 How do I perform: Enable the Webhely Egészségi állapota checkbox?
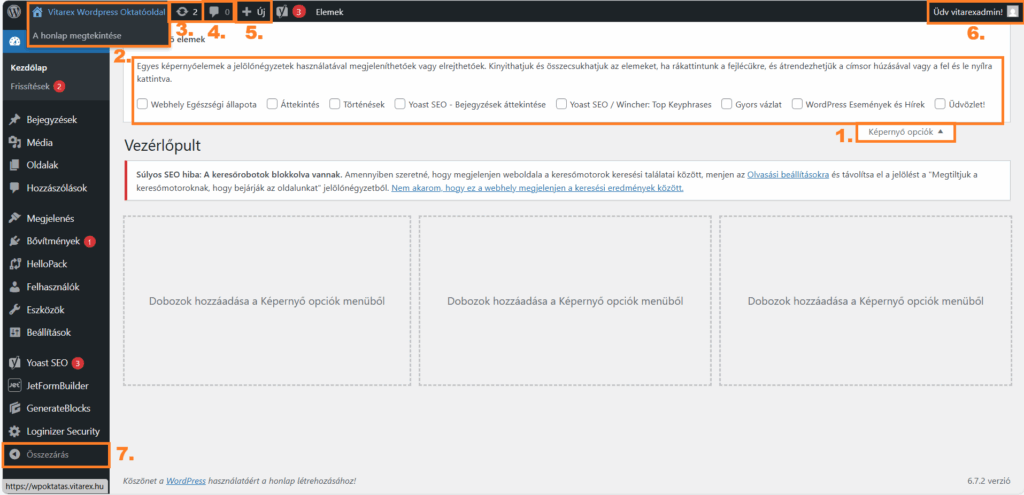tap(142, 103)
